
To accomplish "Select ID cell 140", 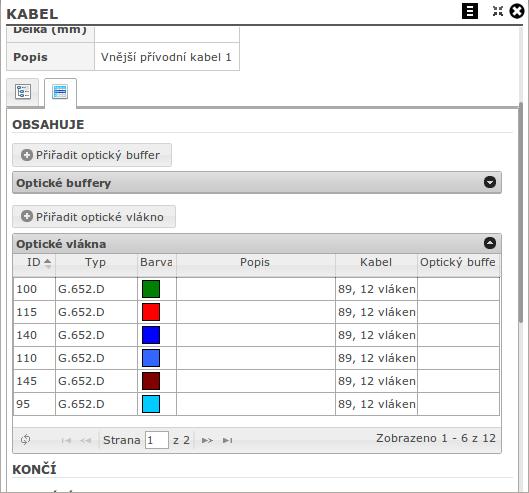I will 34,335.
